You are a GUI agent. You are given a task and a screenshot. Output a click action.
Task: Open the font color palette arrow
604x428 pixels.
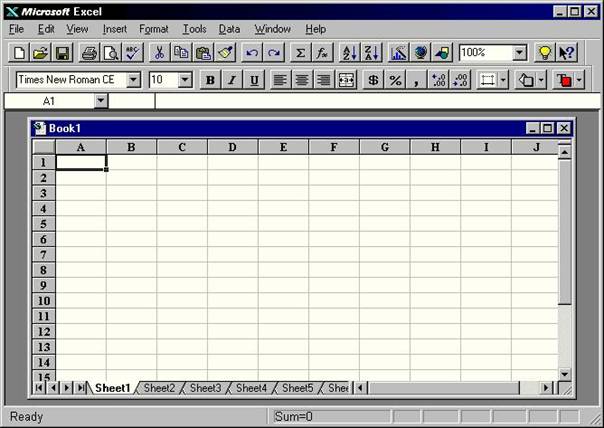(579, 80)
